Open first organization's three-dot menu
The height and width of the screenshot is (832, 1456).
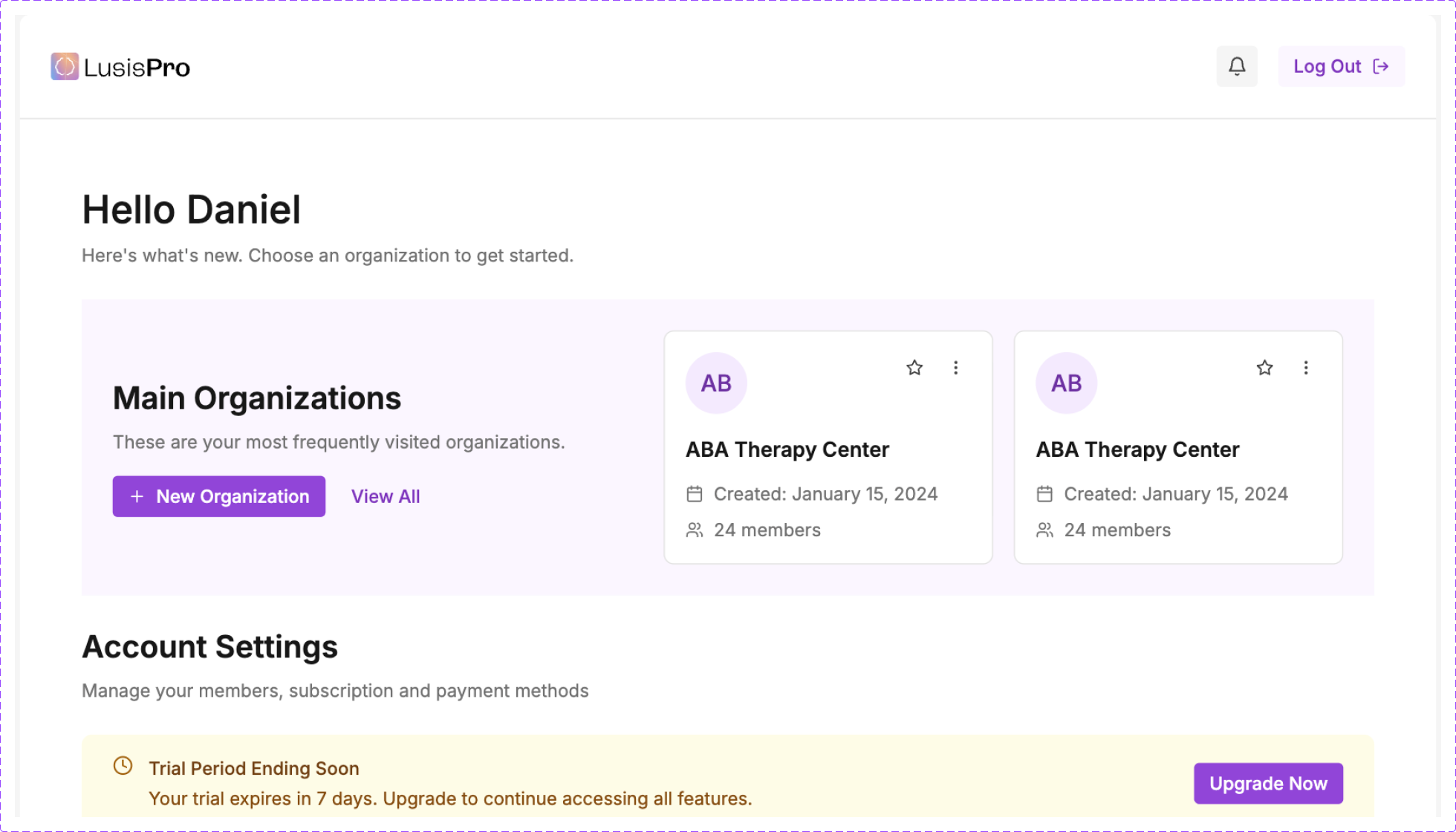tap(955, 368)
